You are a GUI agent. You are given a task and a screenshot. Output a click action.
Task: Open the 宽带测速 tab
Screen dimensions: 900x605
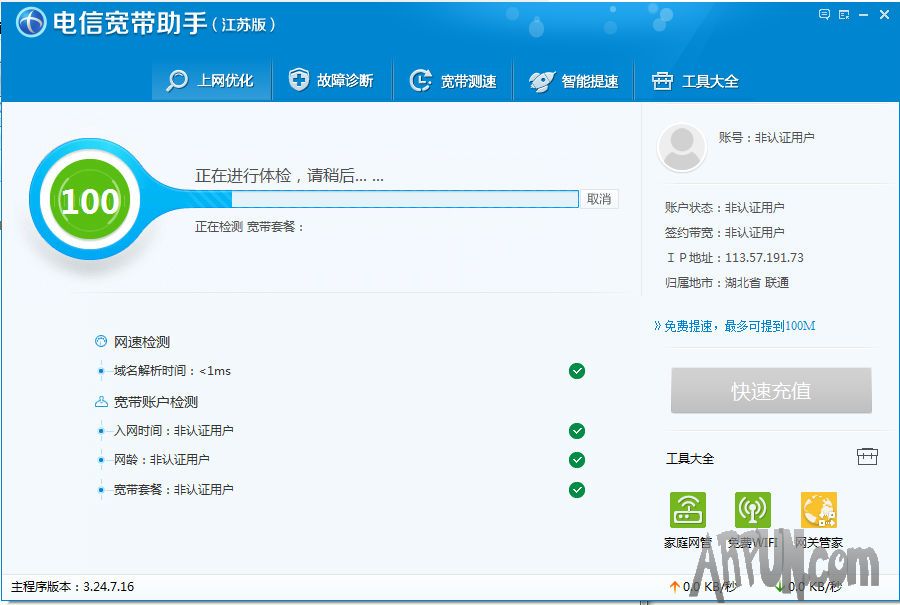tap(453, 80)
